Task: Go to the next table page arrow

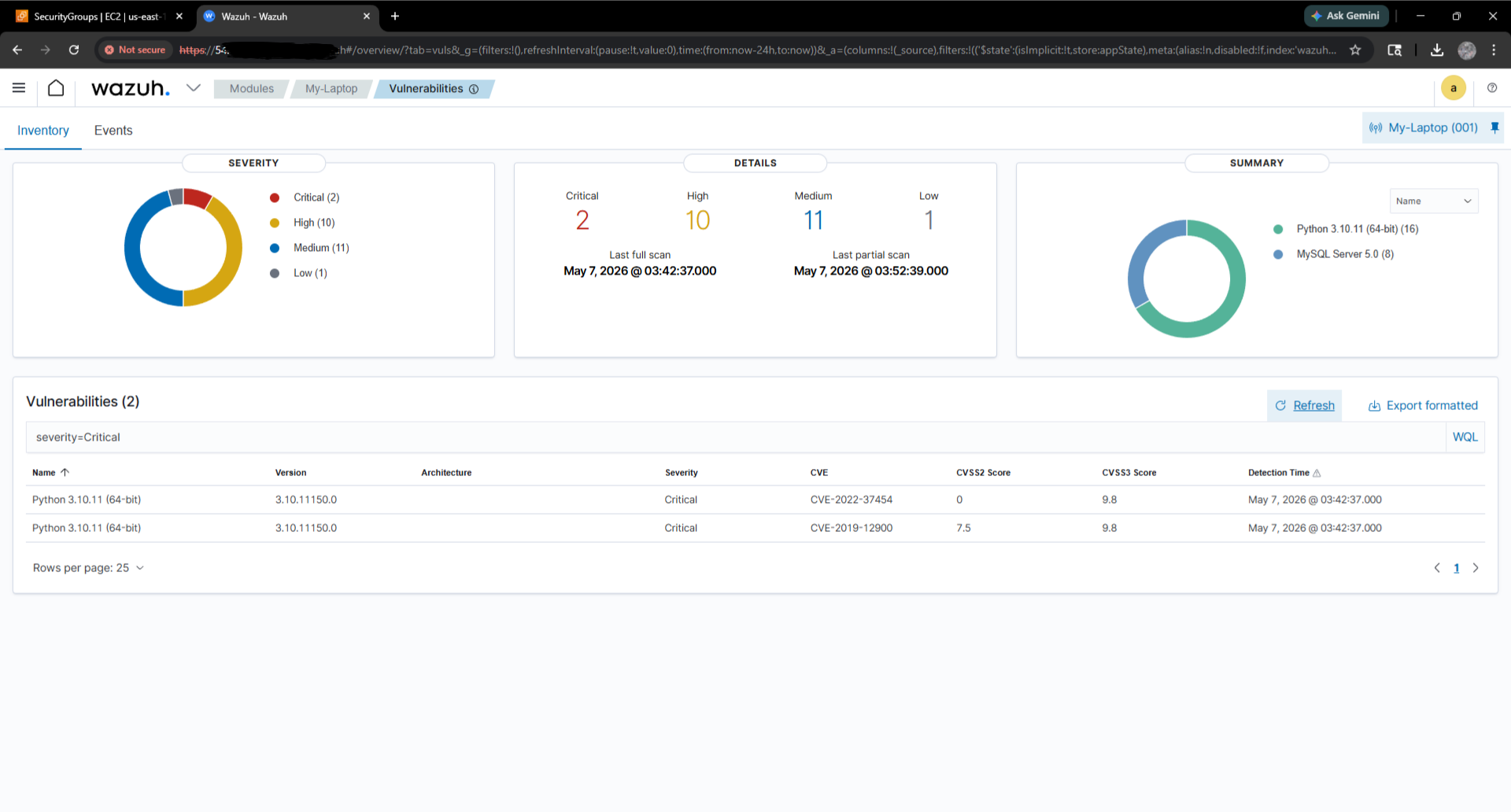Action: pos(1476,568)
